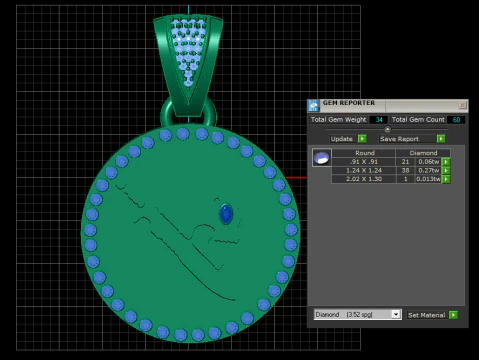Click the round gem thumbnail
Image resolution: width=480 pixels, height=360 pixels.
click(322, 158)
